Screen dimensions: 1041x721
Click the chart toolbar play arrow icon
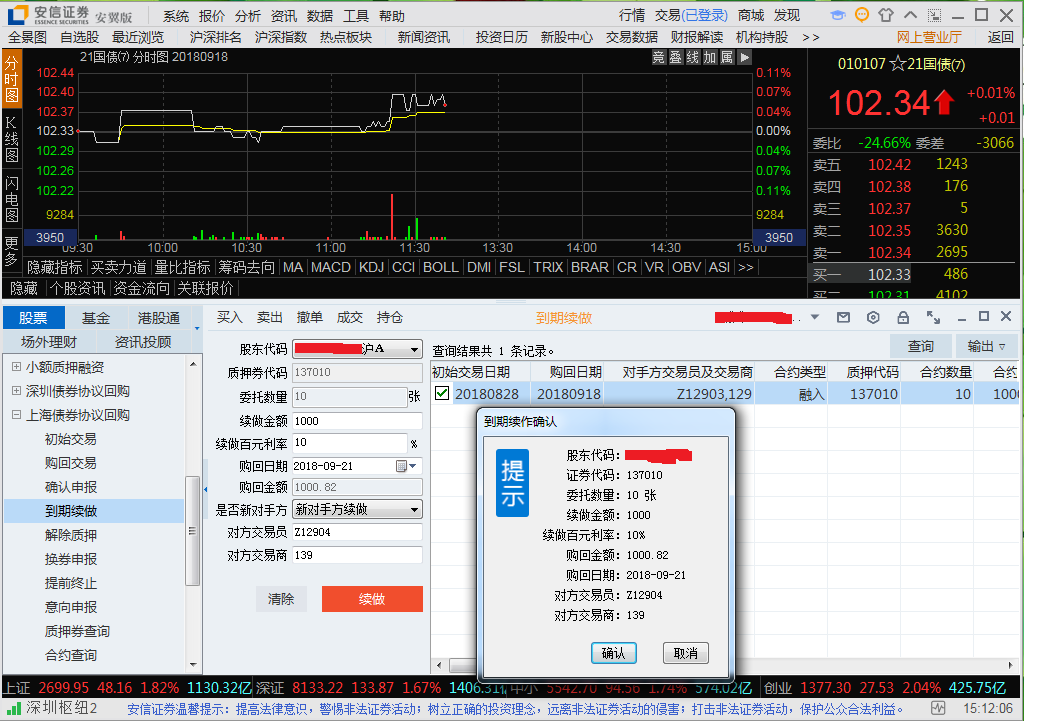[745, 58]
